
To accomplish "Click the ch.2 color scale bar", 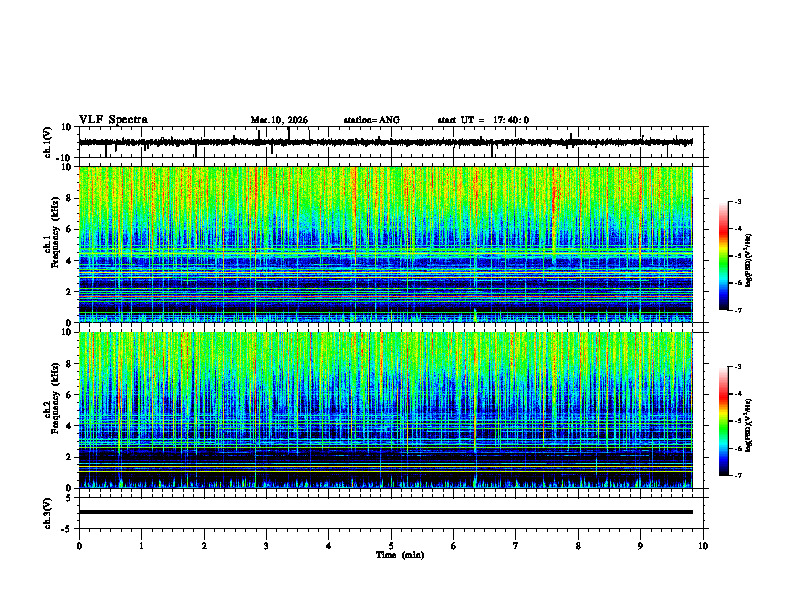I will tap(723, 421).
